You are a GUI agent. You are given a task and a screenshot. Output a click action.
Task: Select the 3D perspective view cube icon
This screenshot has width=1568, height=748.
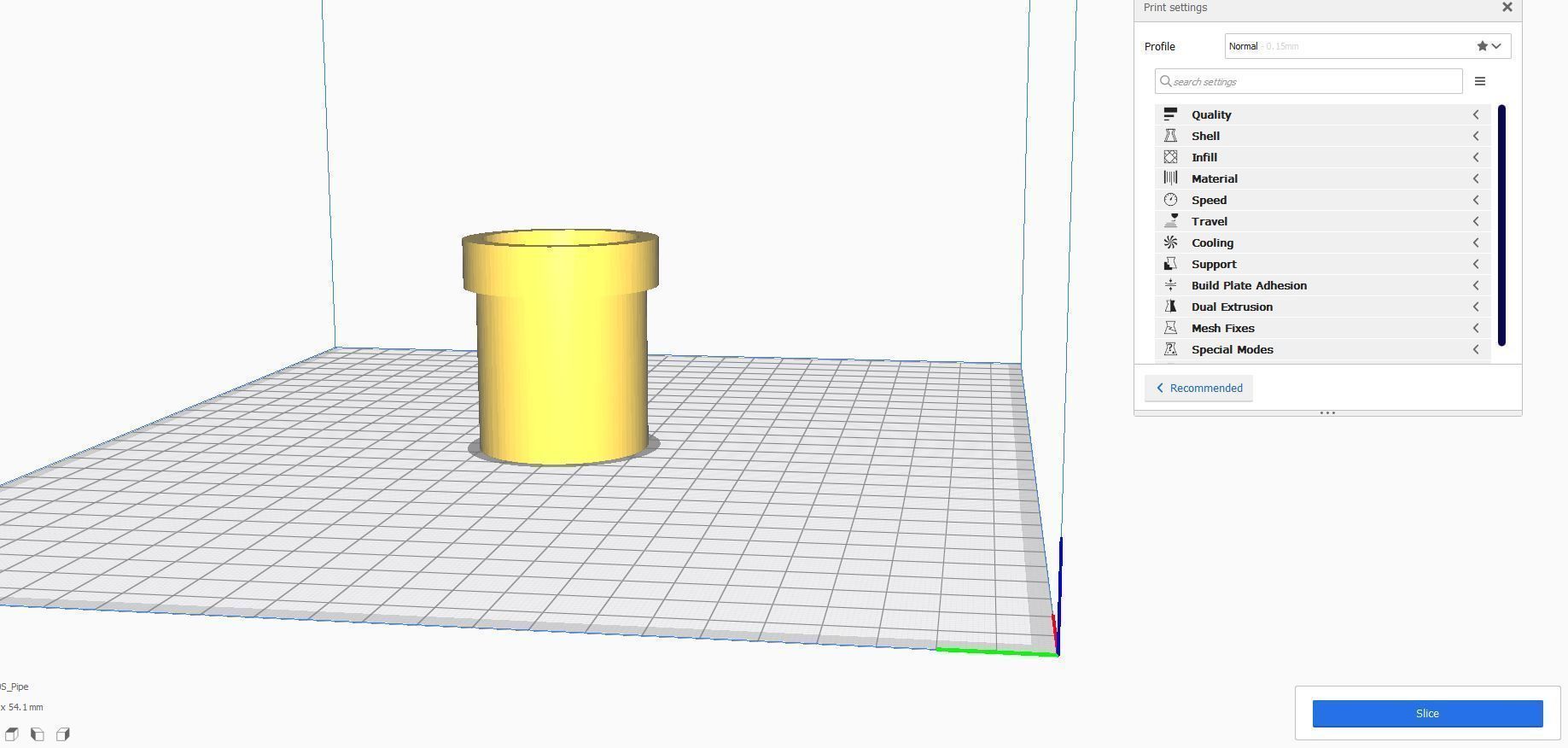pos(12,734)
